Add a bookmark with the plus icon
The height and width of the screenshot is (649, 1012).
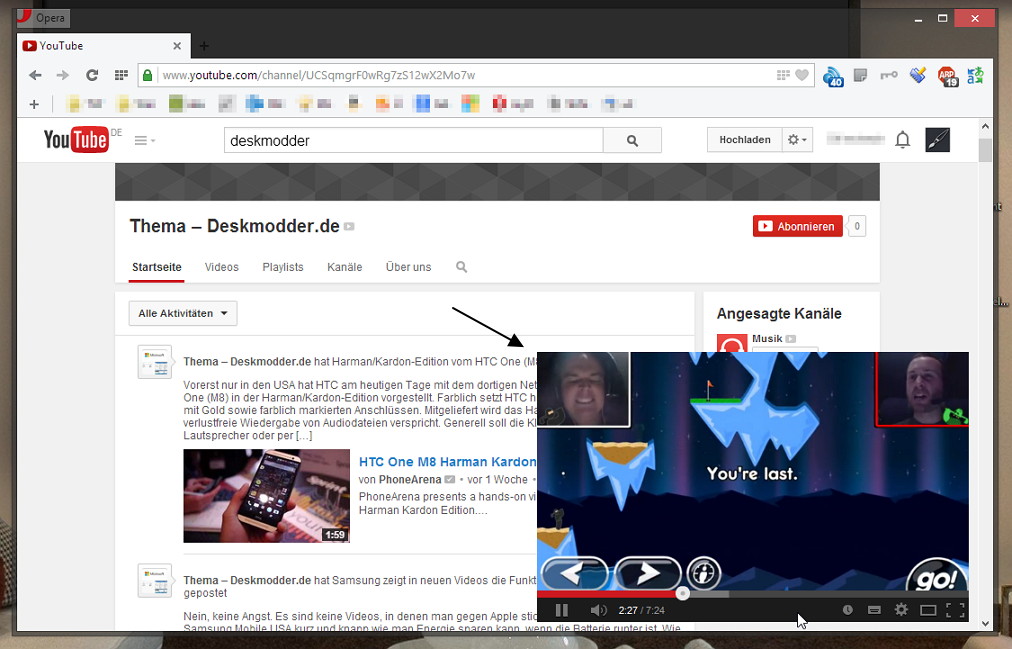[34, 104]
